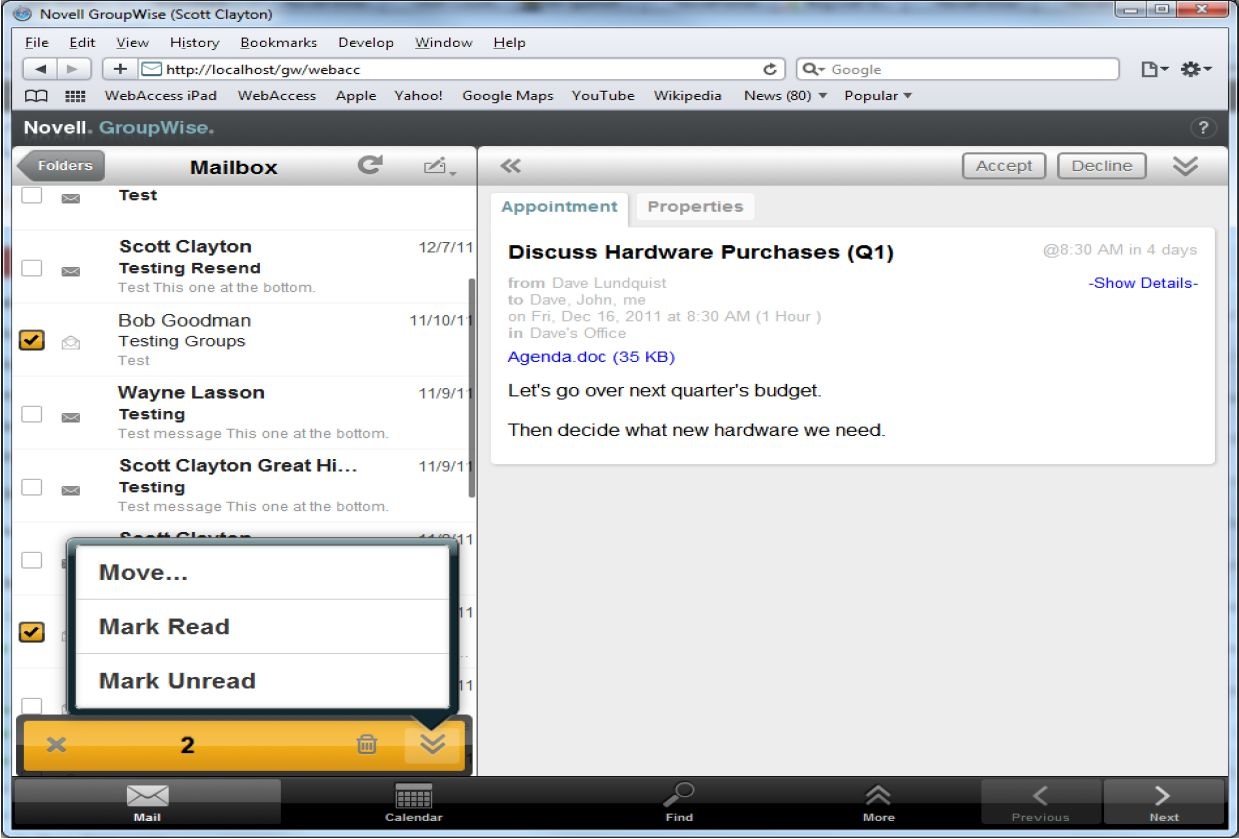The height and width of the screenshot is (839, 1239).
Task: Click envelope icon of Wayne Lasson message
Action: click(71, 416)
